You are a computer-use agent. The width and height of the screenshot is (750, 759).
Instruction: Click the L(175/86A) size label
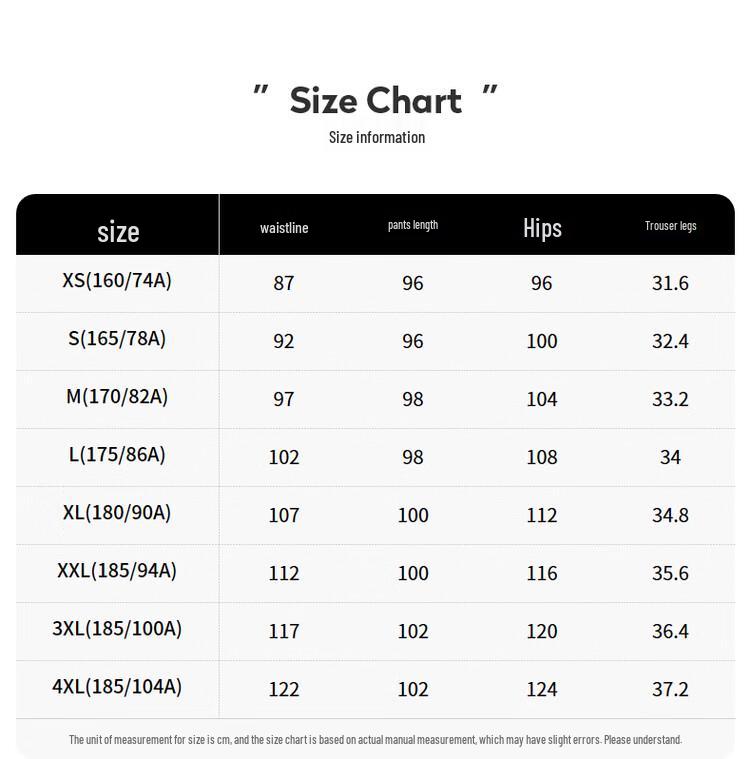click(x=117, y=455)
